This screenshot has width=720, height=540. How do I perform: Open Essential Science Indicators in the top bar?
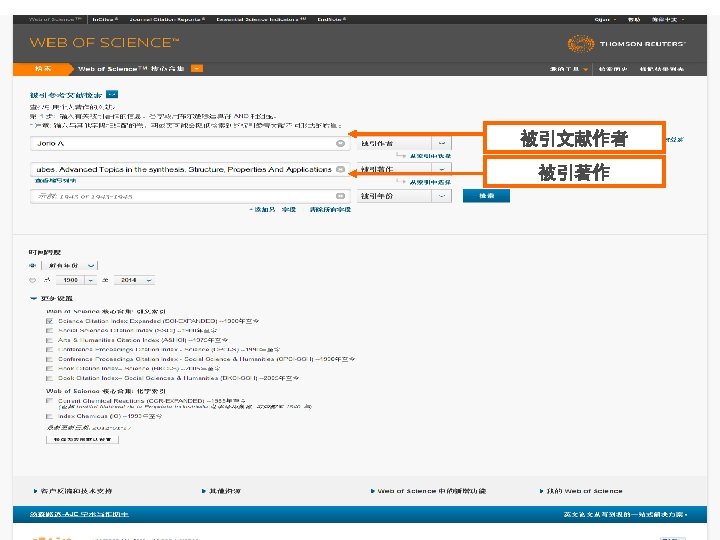pyautogui.click(x=261, y=19)
